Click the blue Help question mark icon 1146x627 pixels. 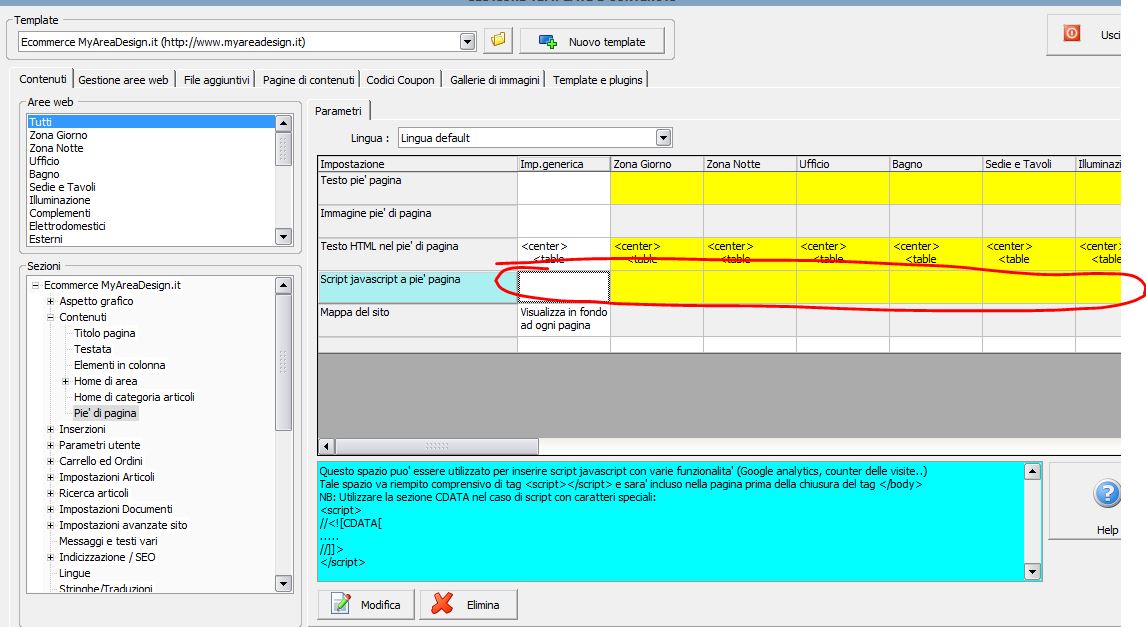click(x=1107, y=493)
